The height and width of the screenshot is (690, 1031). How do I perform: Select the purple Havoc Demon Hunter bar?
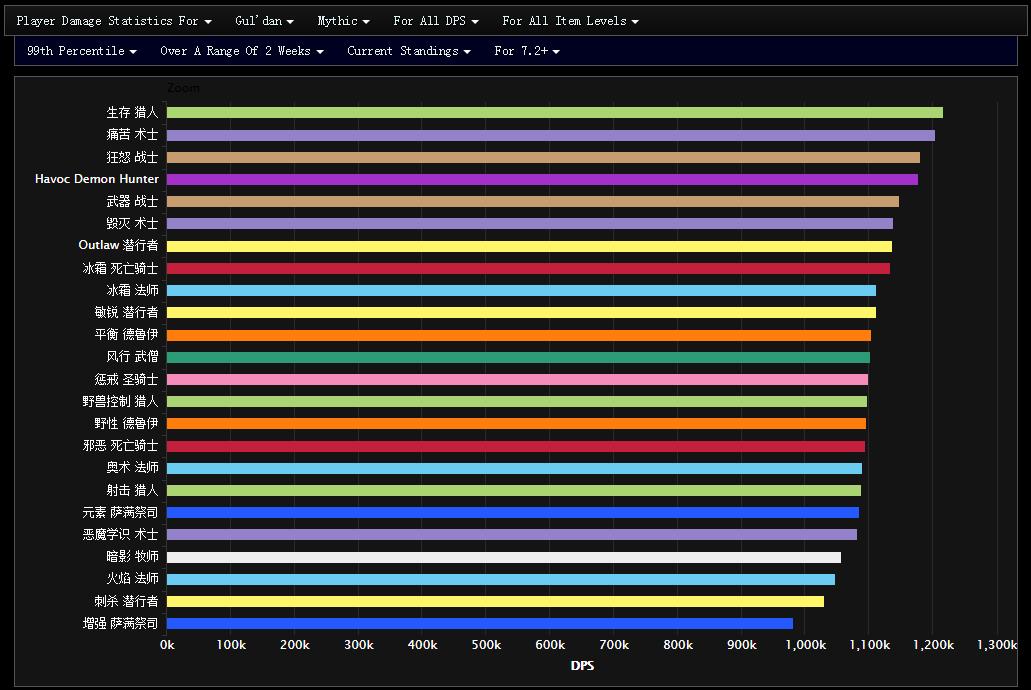coord(541,179)
